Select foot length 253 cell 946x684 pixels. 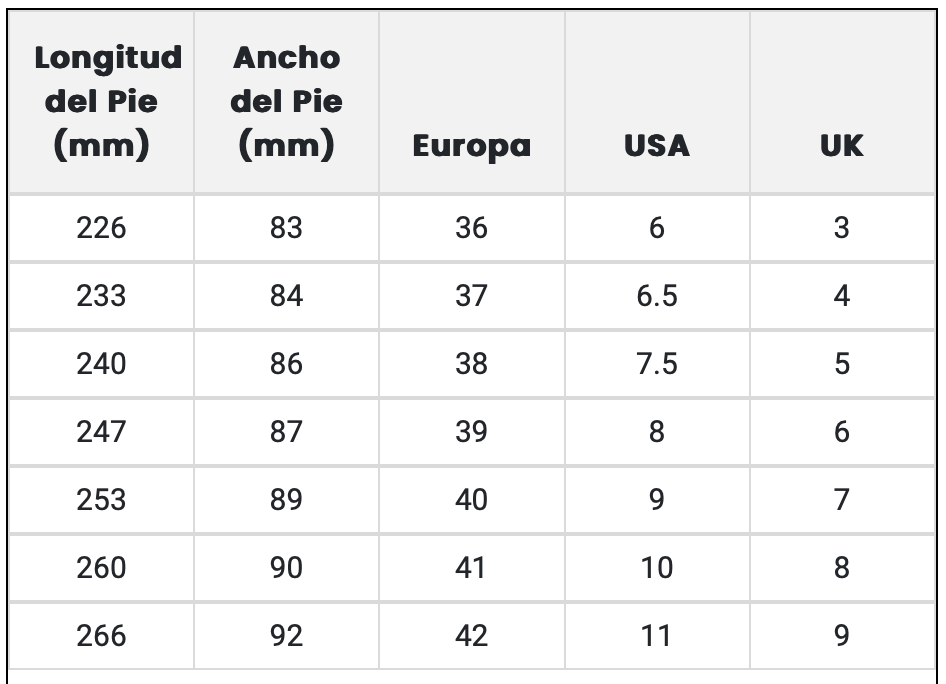tap(101, 499)
